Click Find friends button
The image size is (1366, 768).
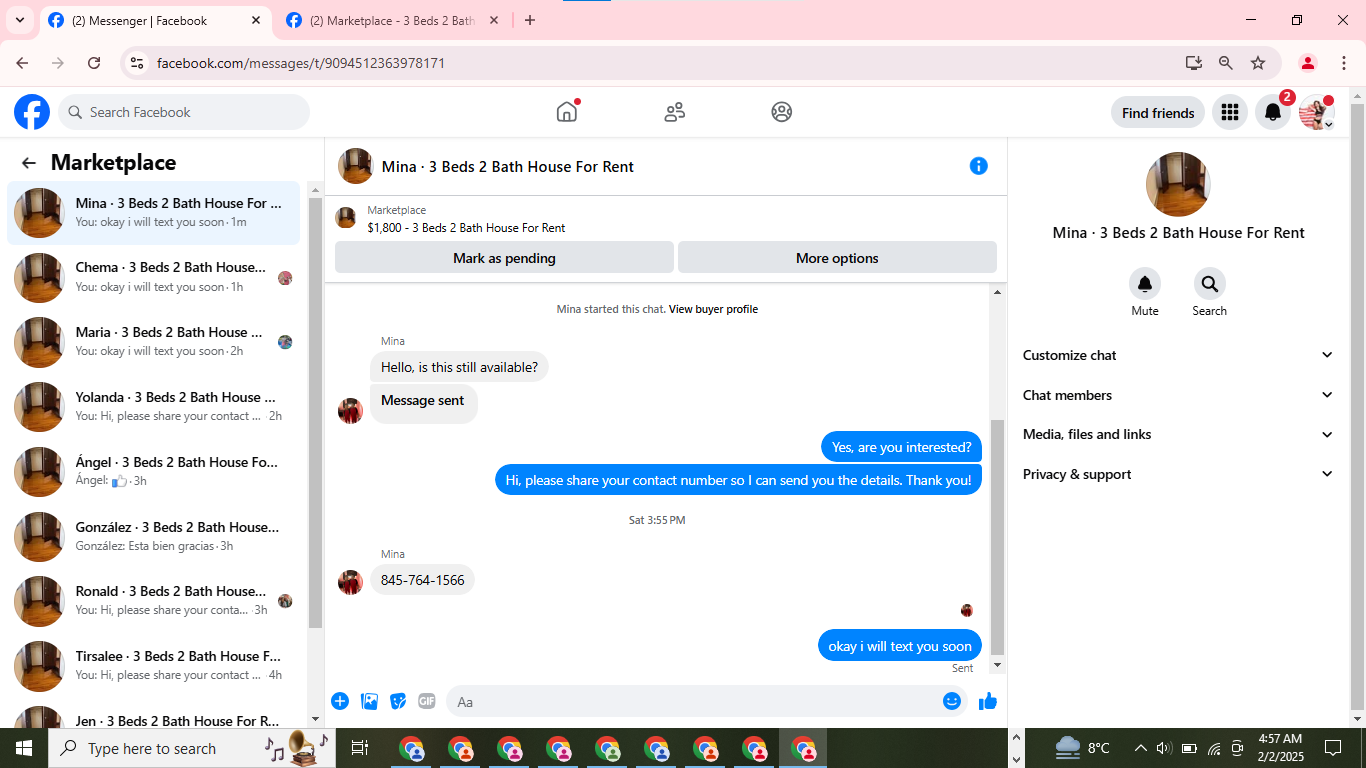coord(1158,113)
